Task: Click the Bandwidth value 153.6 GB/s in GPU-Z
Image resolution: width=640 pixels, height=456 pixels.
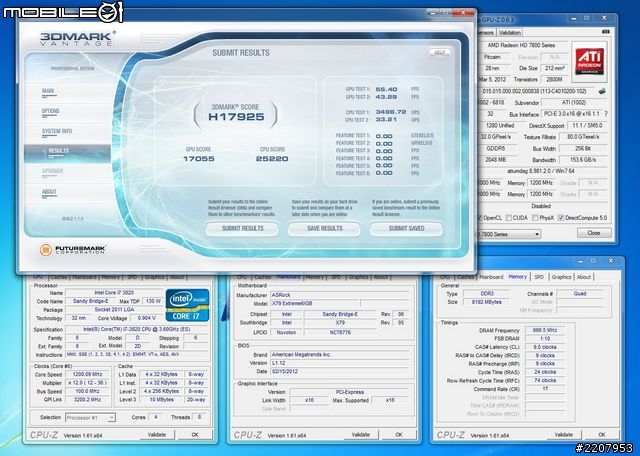Action: (x=582, y=160)
